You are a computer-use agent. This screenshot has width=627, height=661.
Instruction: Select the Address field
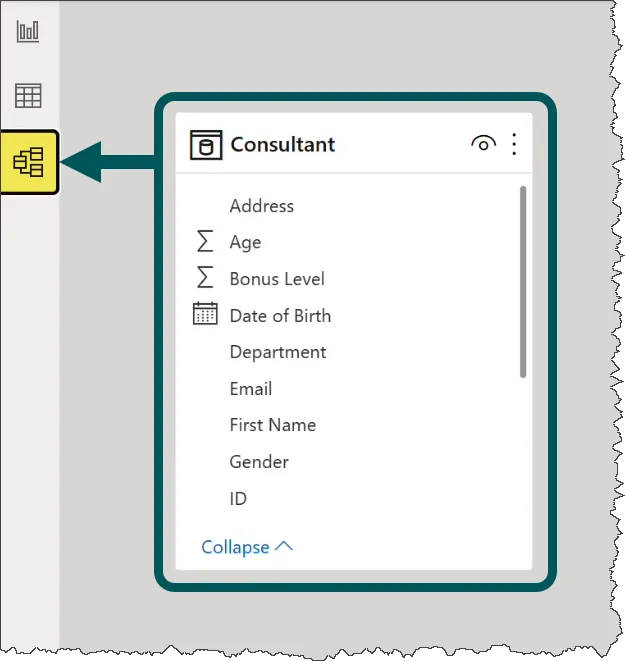(262, 206)
